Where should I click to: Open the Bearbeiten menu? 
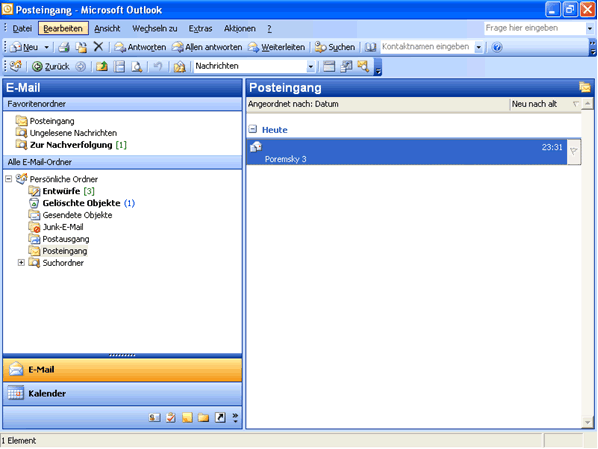click(63, 29)
